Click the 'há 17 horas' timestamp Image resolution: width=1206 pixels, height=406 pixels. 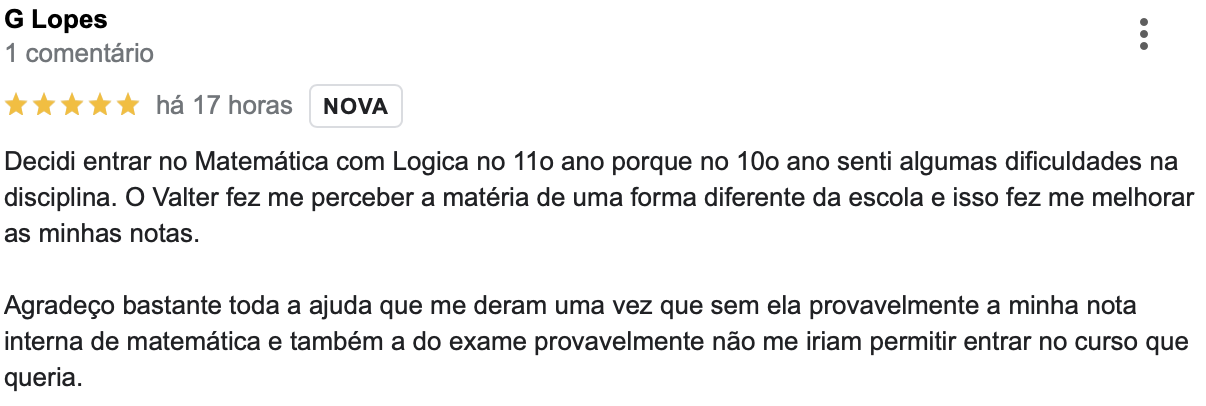(x=224, y=105)
